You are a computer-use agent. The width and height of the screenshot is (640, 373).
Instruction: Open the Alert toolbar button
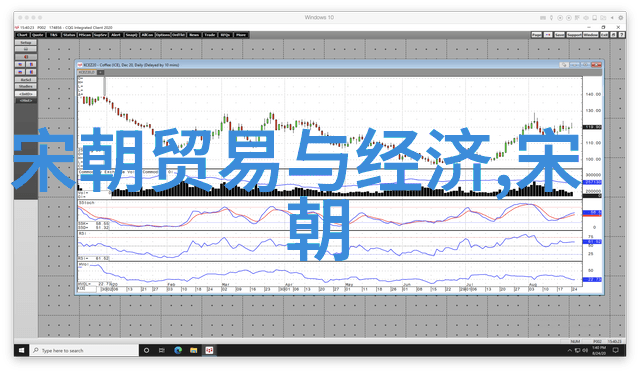(116, 35)
